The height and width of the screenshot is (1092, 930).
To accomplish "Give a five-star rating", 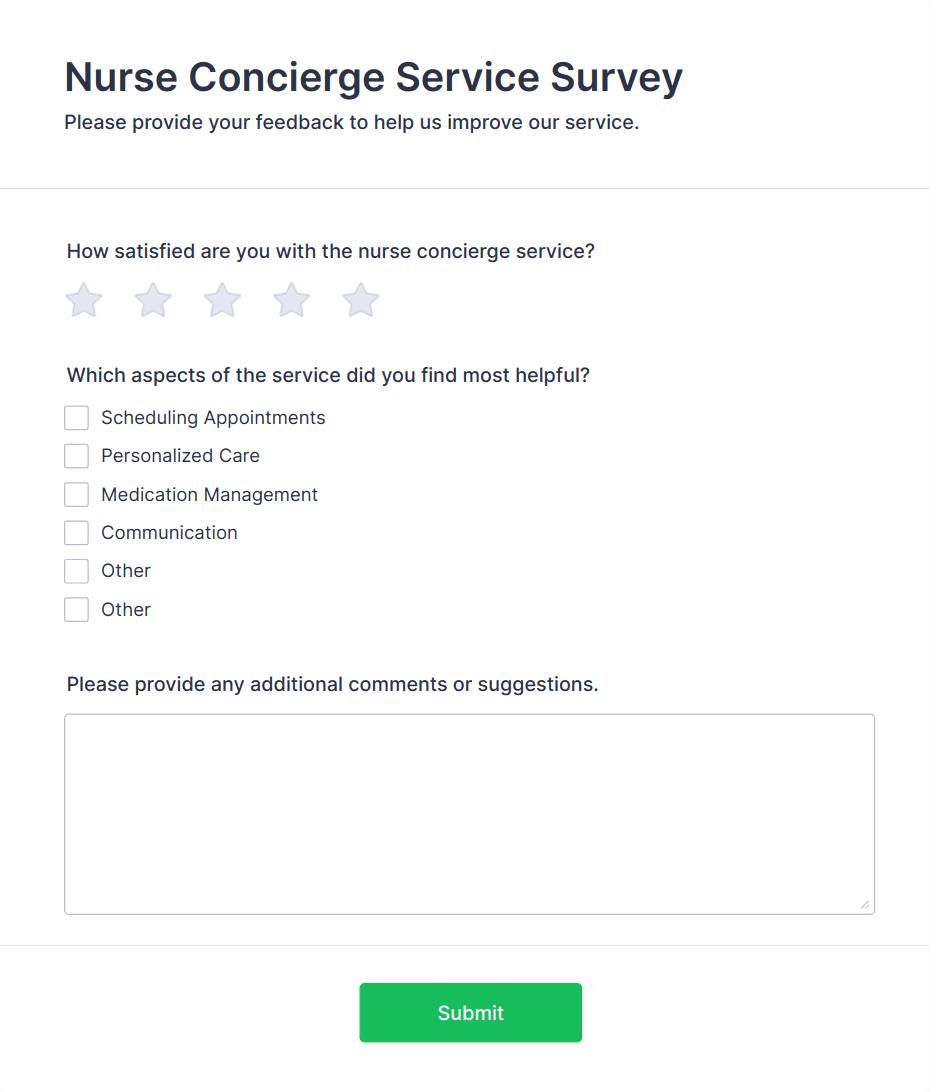I will point(360,299).
